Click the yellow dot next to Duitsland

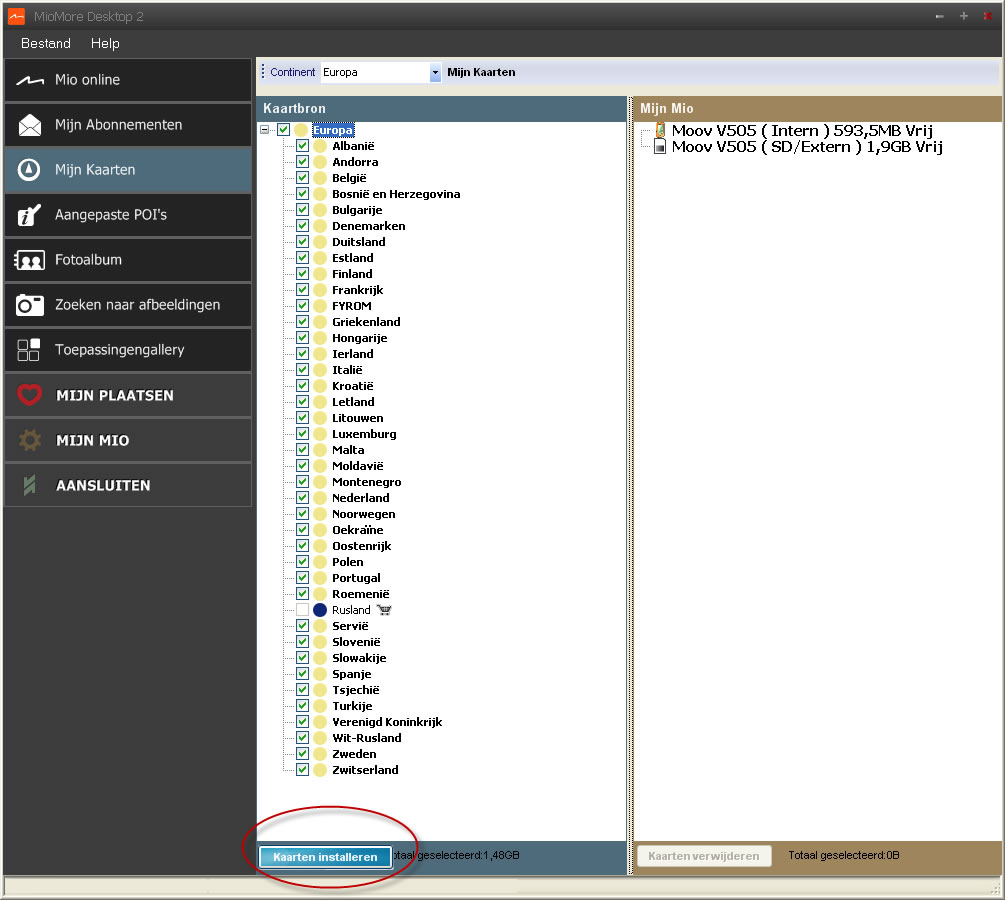(320, 242)
